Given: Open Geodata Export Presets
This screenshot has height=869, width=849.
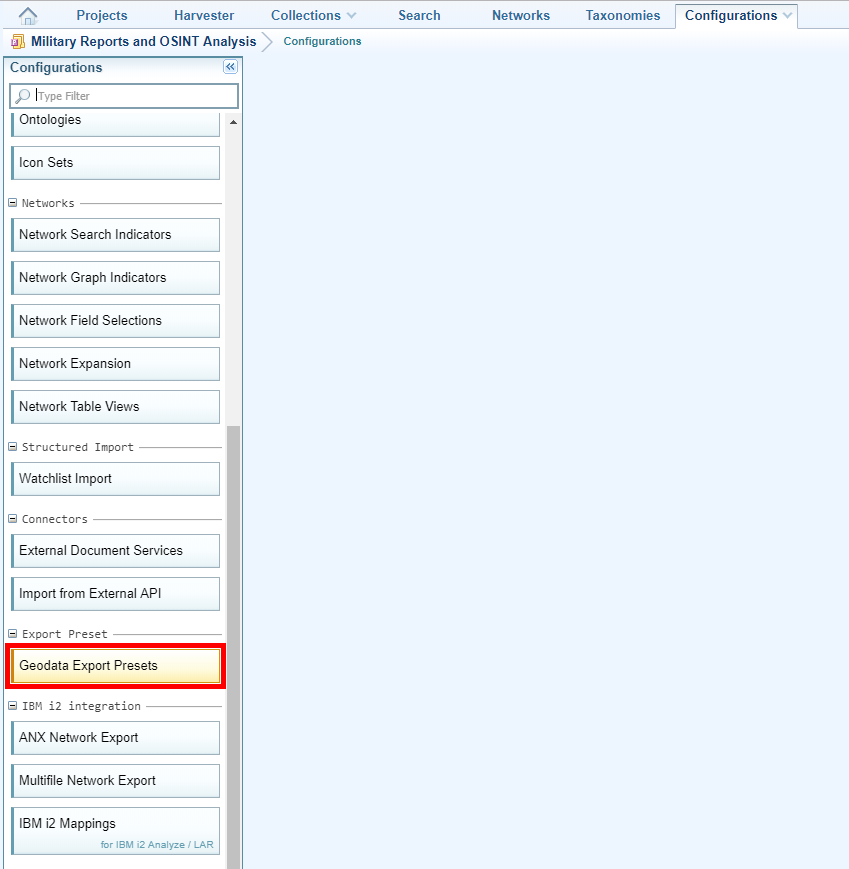Looking at the screenshot, I should pos(115,666).
